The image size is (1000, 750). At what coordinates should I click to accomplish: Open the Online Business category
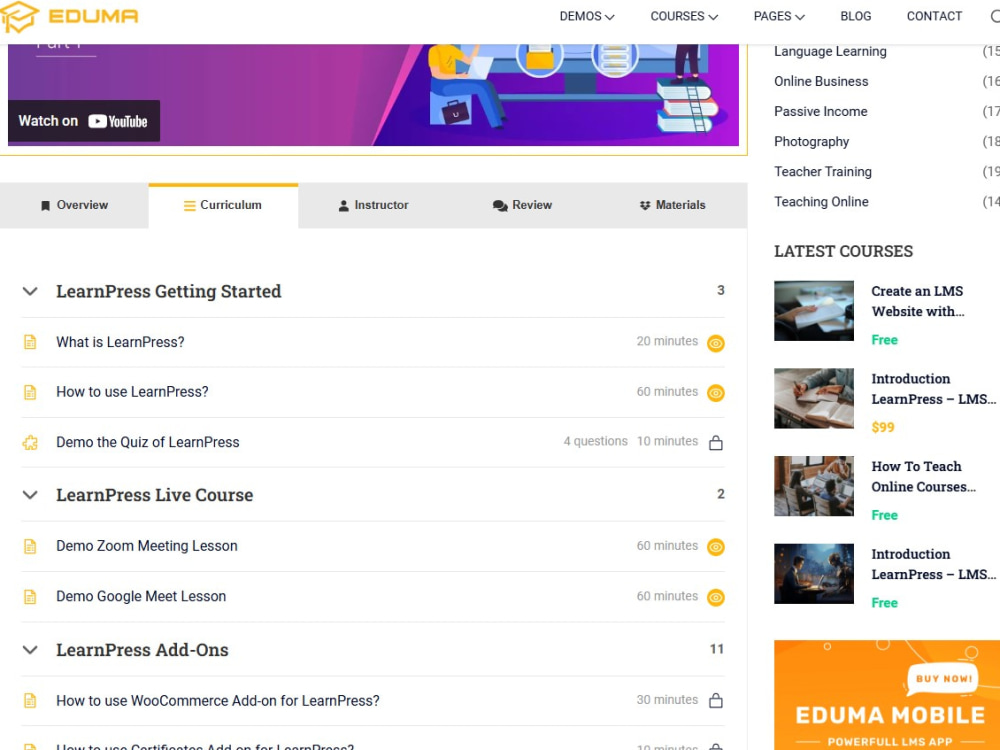[821, 81]
